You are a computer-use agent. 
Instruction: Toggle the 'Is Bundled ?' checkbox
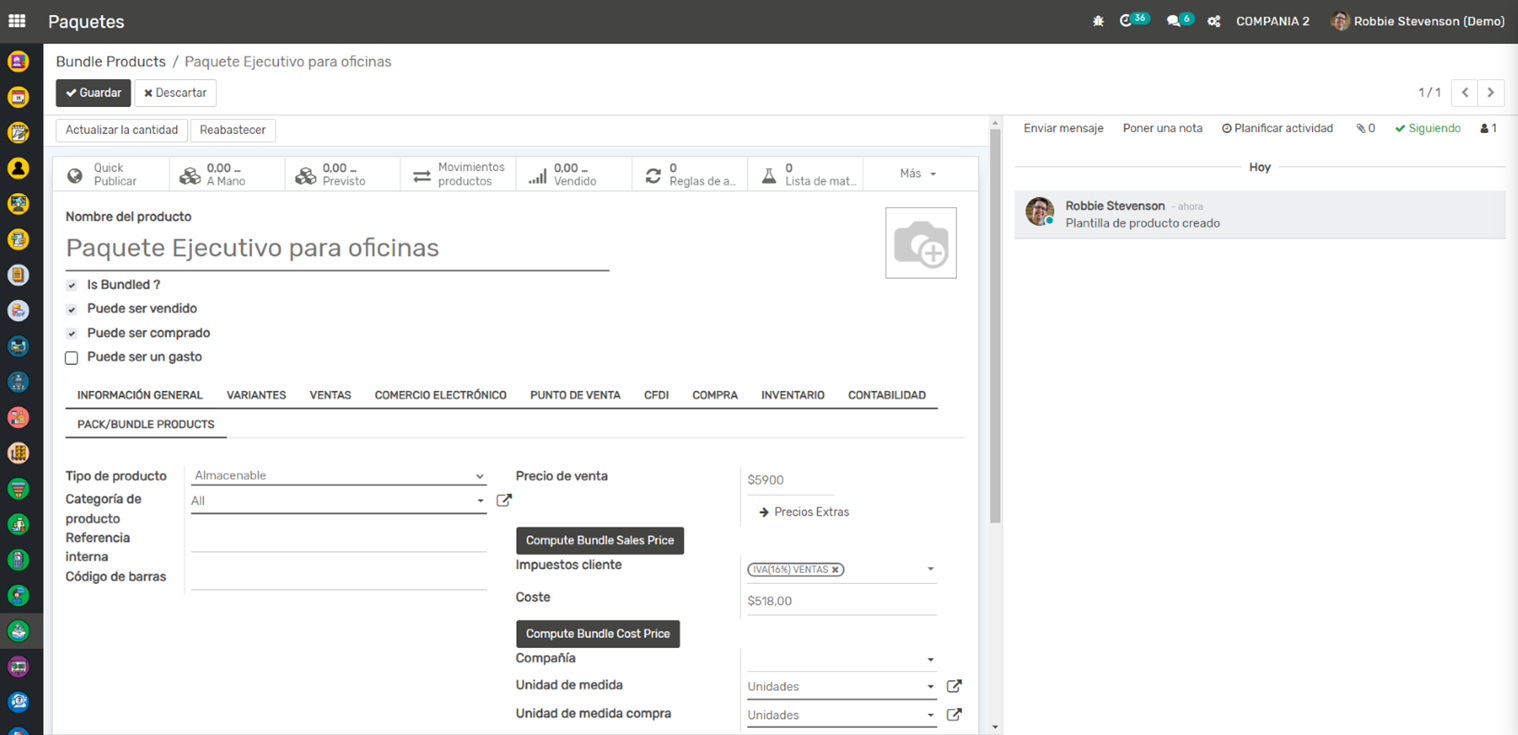(x=72, y=286)
